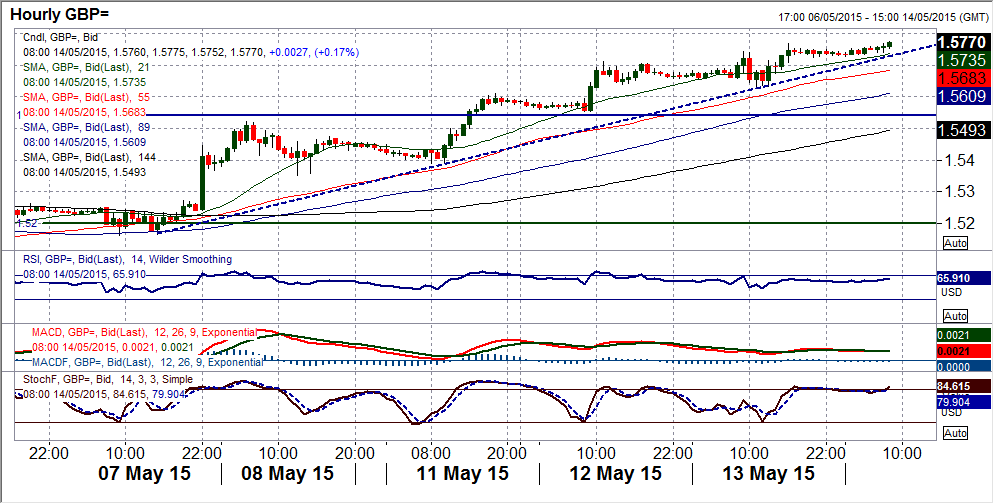994x504 pixels.
Task: Click the date range 17:00 06/05/2015 - 15:00 14/05/2015 text
Action: (883, 18)
